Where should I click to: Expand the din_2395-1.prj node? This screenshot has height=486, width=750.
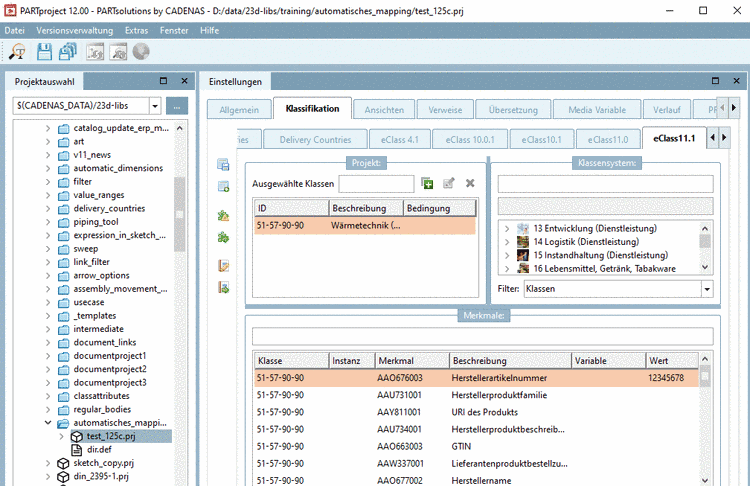pyautogui.click(x=48, y=476)
